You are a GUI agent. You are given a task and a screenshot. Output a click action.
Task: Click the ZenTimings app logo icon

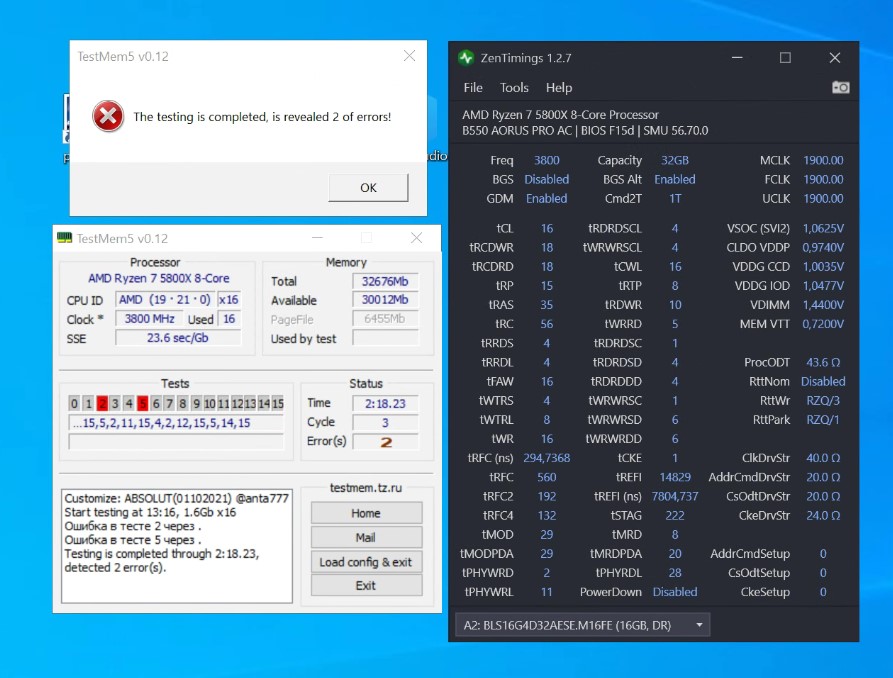click(x=466, y=58)
